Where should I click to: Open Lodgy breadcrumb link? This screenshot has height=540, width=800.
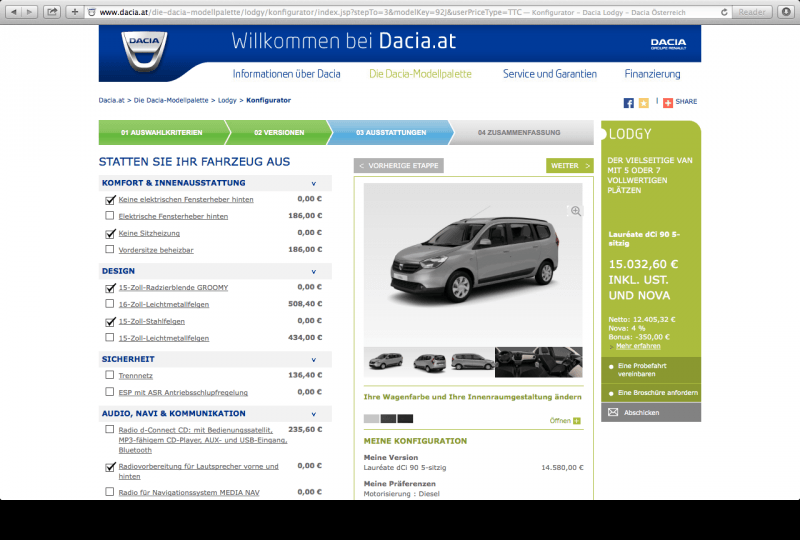[x=227, y=101]
